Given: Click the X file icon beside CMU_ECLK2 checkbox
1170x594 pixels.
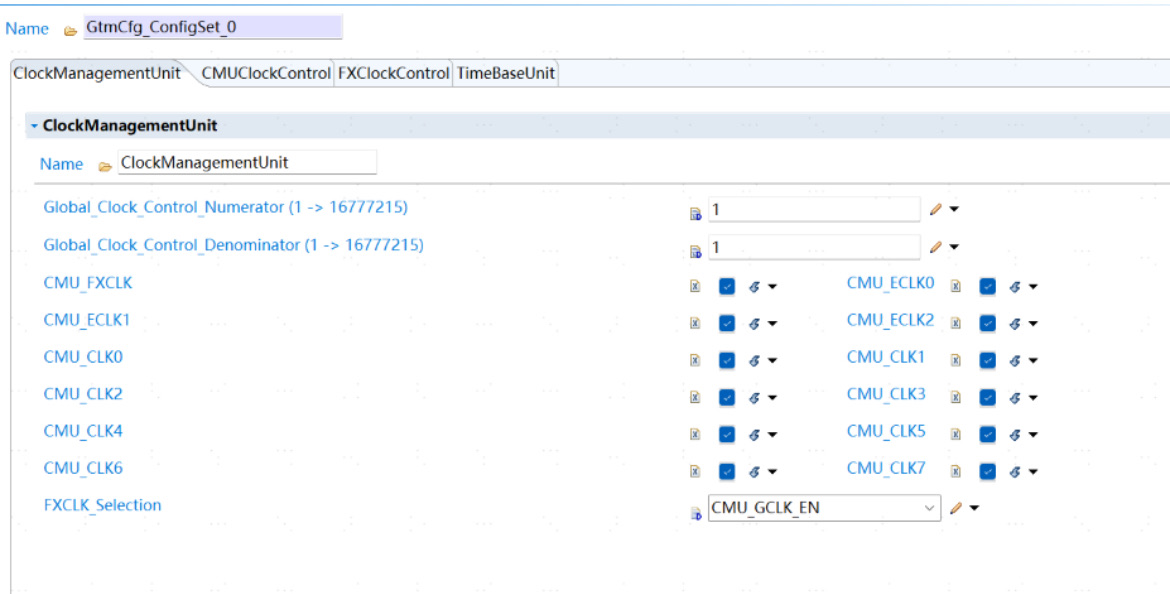Looking at the screenshot, I should click(955, 323).
